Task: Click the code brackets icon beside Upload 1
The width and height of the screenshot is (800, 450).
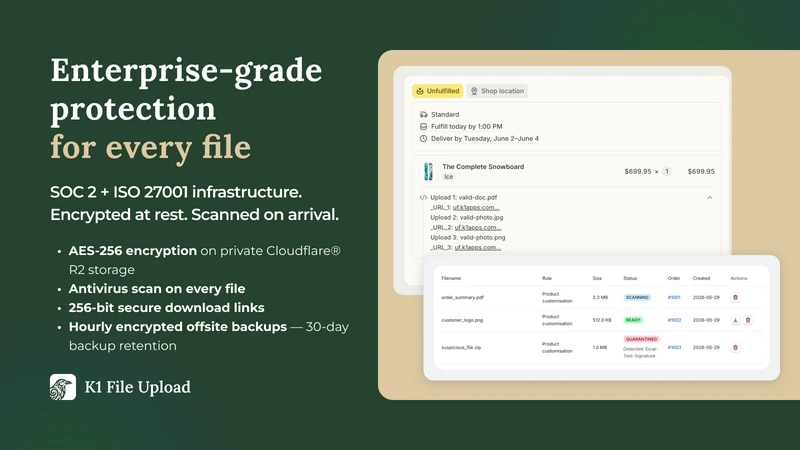Action: [x=423, y=197]
